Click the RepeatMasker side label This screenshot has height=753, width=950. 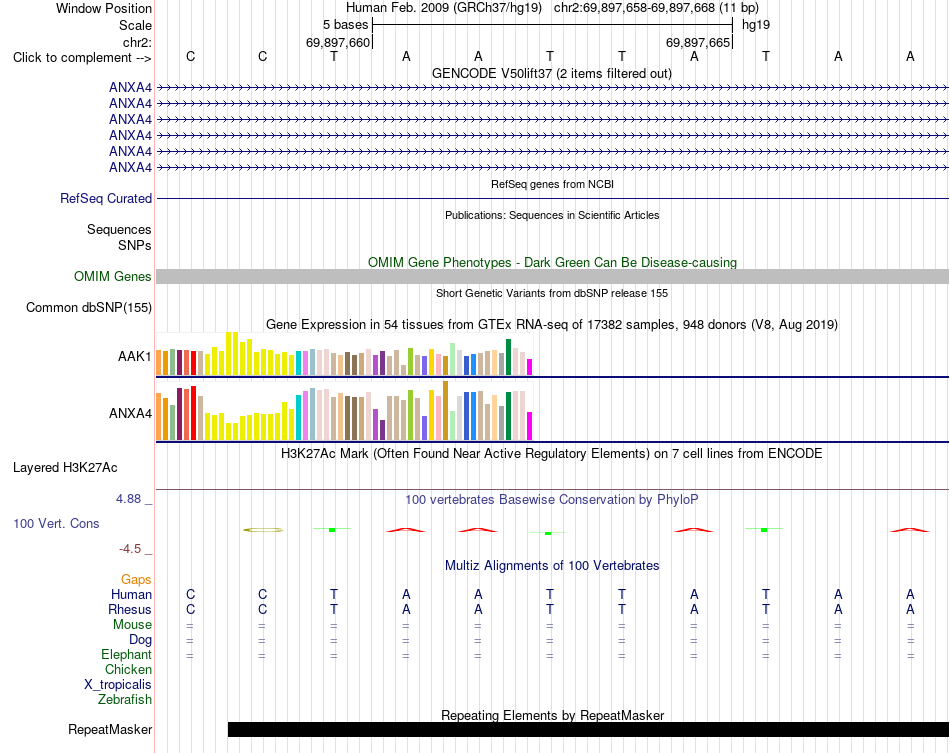point(110,729)
